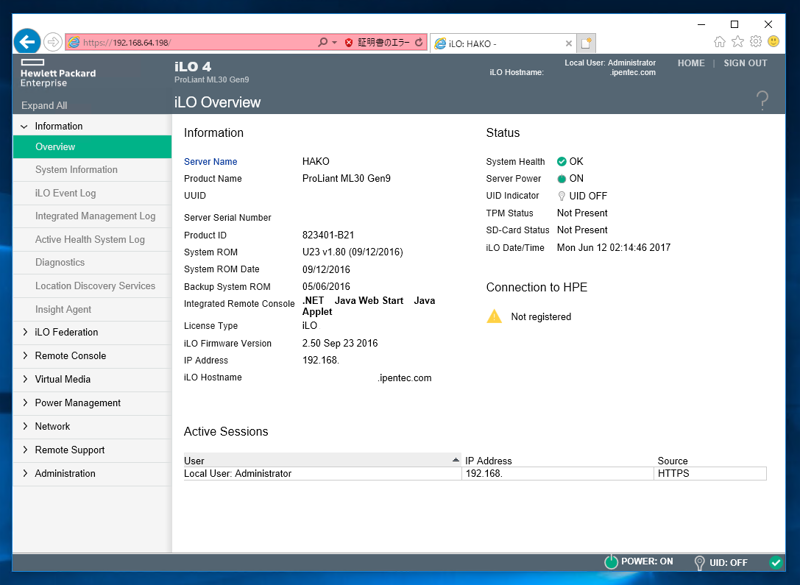Image resolution: width=800 pixels, height=585 pixels.
Task: Click the browser back arrow button
Action: (27, 41)
